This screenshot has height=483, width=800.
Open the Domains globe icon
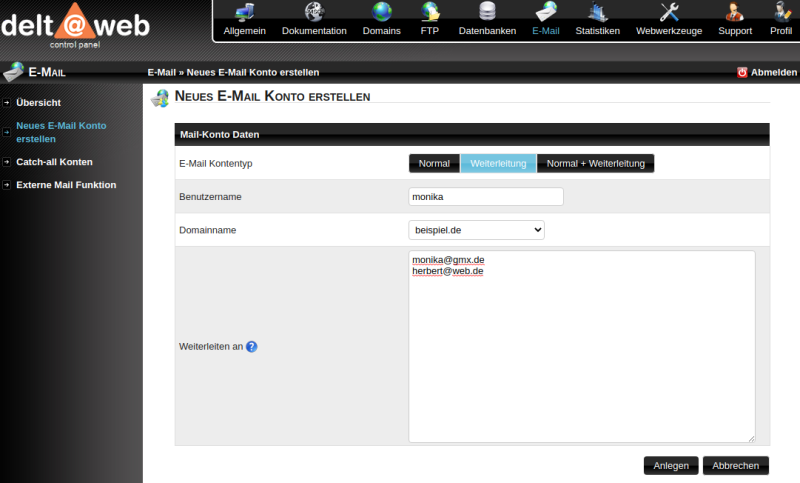(381, 13)
